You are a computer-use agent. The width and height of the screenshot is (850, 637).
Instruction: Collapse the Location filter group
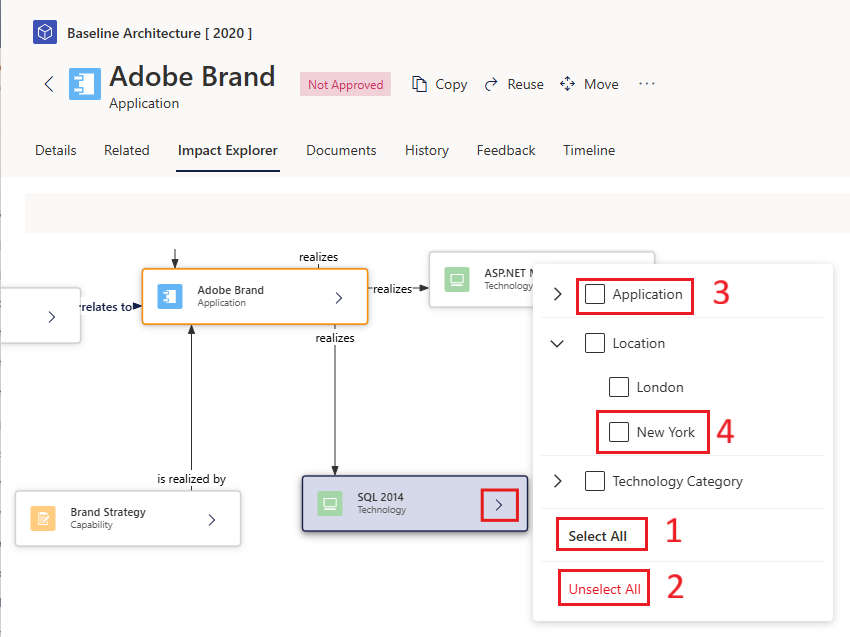point(557,344)
